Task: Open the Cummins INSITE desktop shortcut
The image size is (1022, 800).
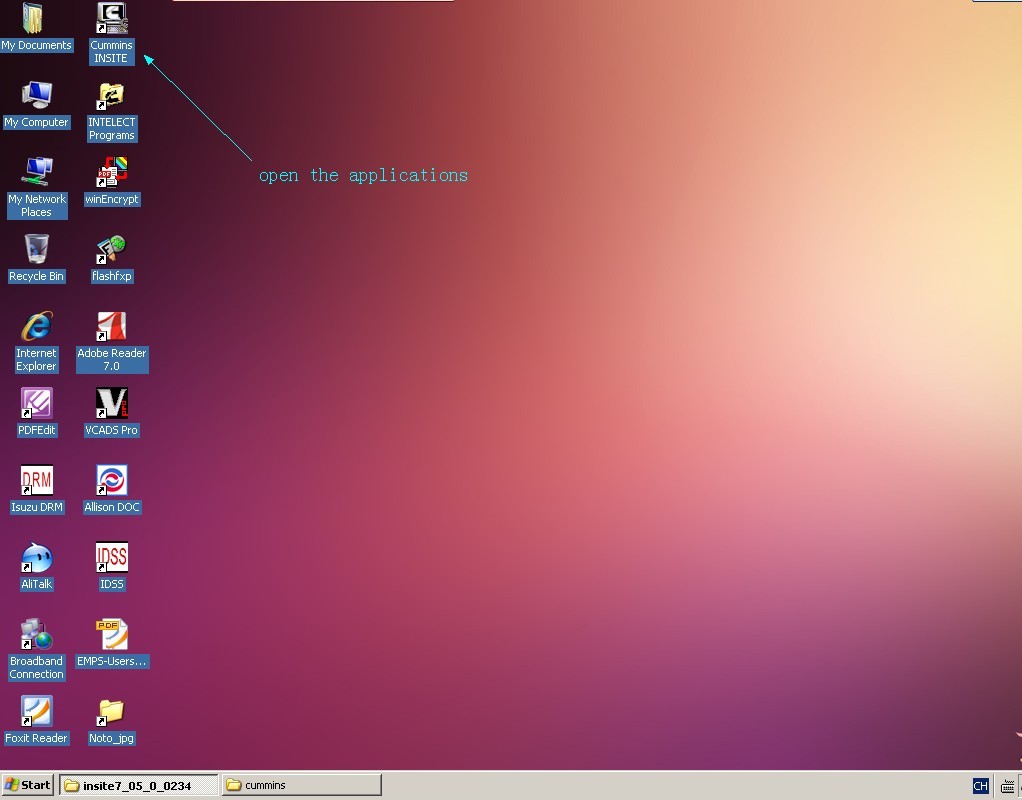Action: pyautogui.click(x=111, y=20)
